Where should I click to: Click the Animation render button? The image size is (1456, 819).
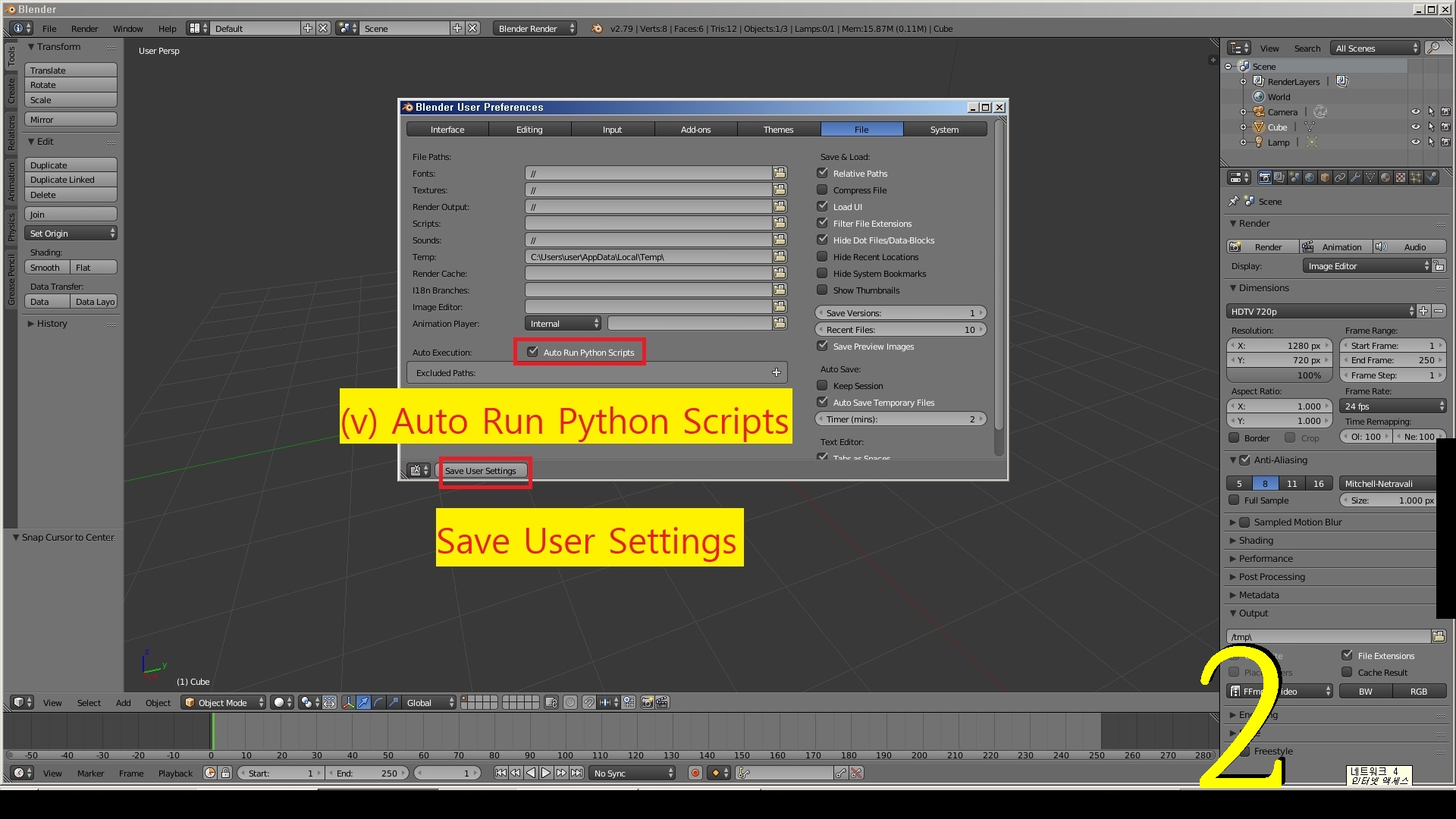click(x=1336, y=246)
